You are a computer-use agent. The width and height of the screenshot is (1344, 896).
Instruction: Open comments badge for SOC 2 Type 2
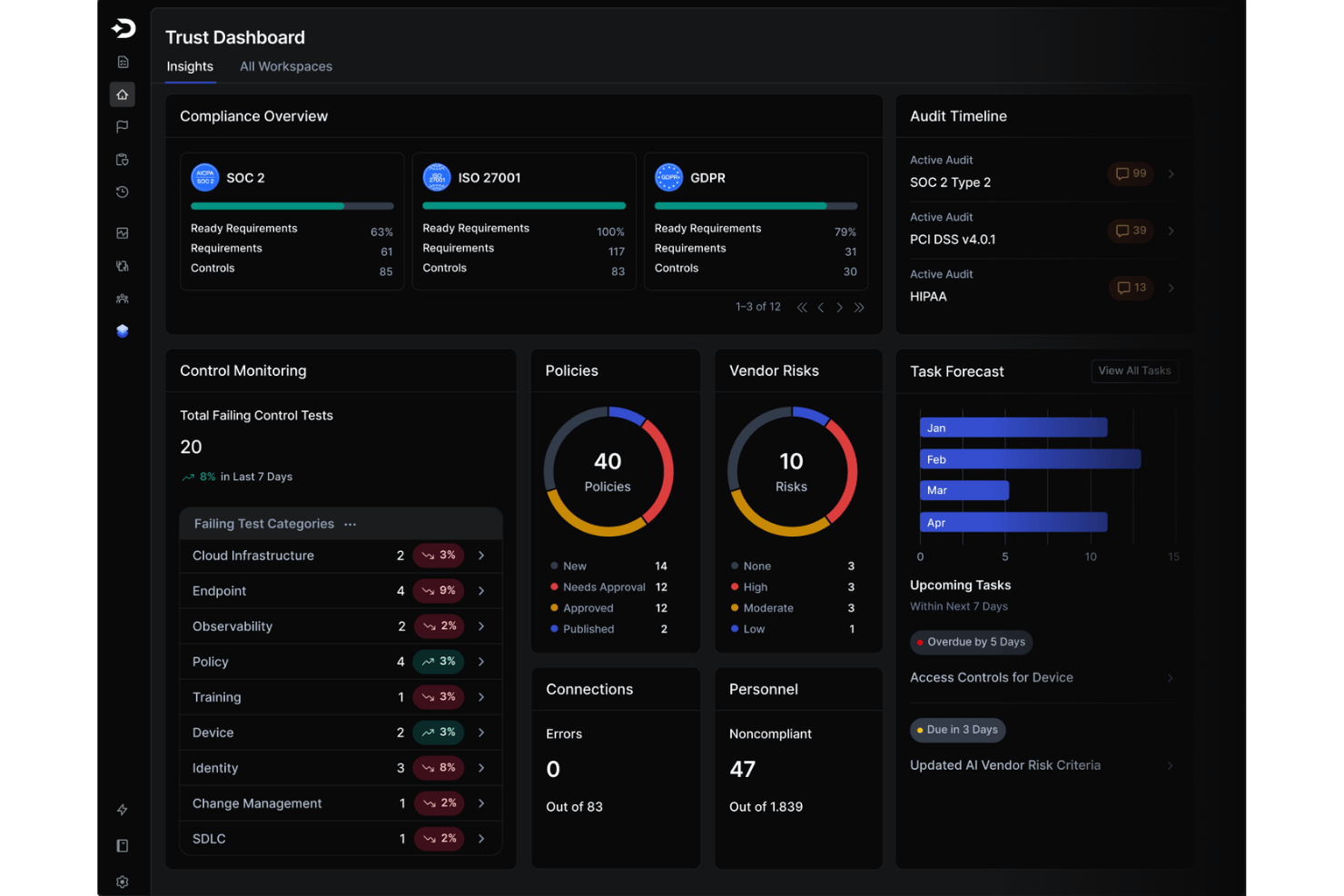1131,173
